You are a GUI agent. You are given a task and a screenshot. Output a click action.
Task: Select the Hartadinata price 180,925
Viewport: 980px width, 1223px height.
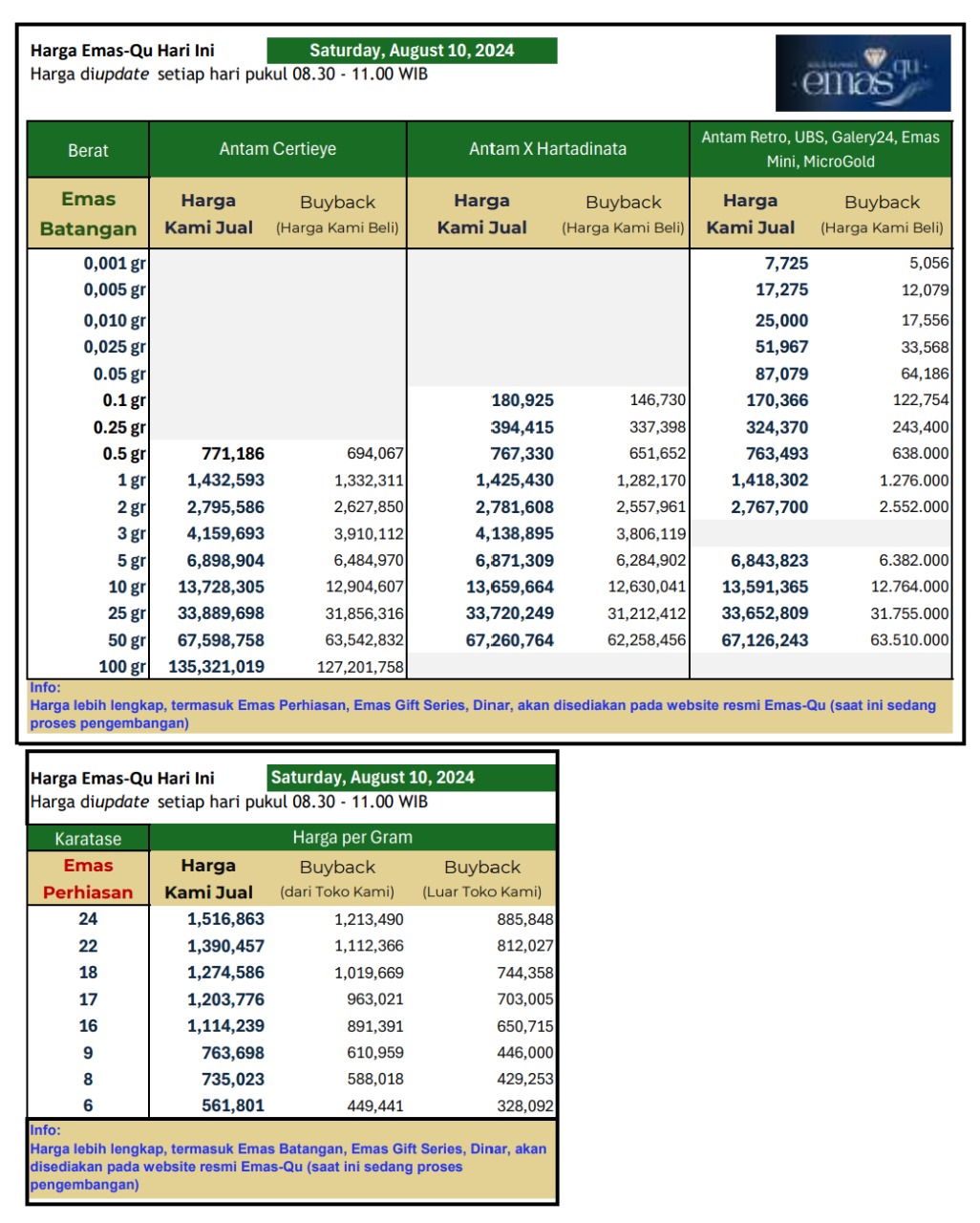522,400
